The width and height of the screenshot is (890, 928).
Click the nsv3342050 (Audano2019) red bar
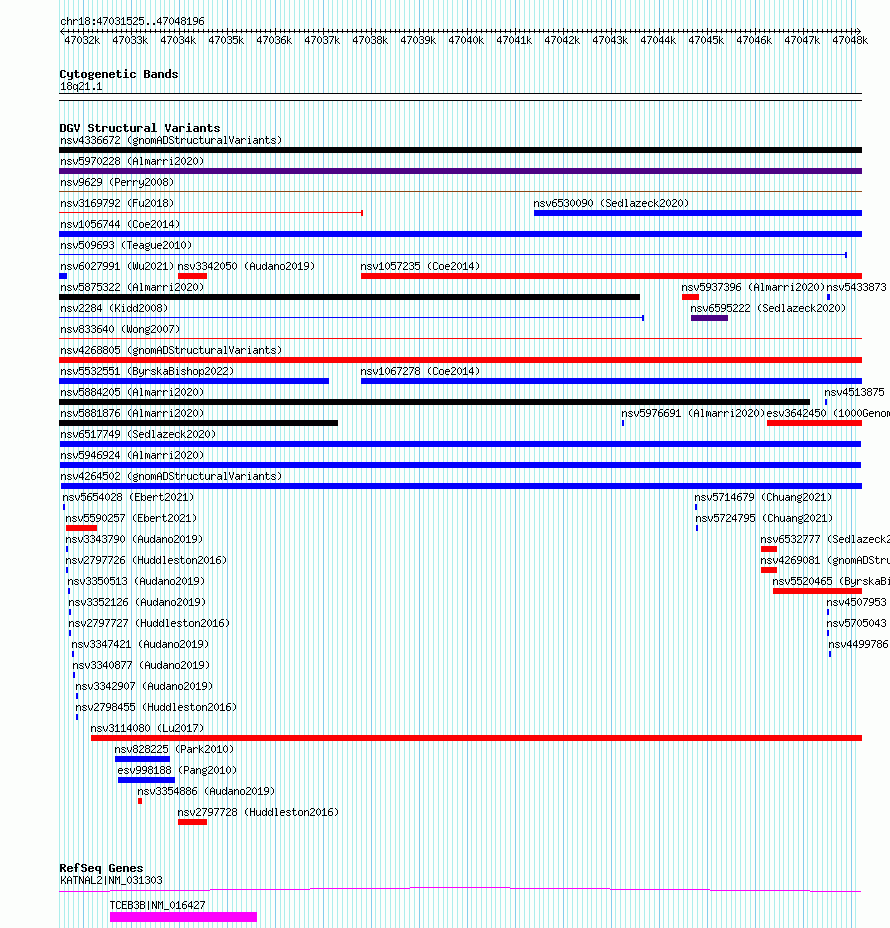[192, 276]
